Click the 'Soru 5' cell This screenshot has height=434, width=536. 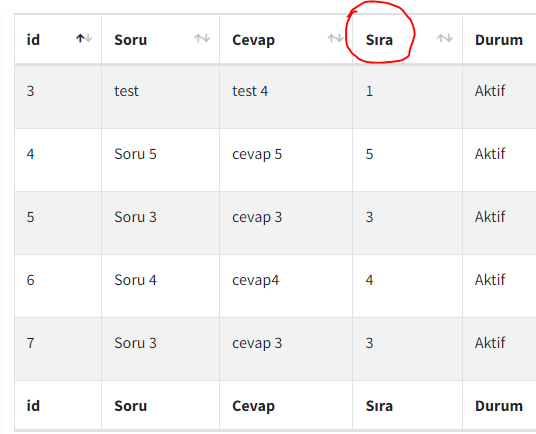coord(135,154)
